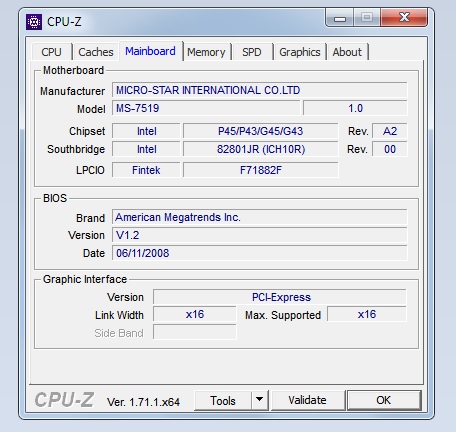Click graphic interface version PCI-Express
The image size is (456, 432).
click(x=280, y=297)
